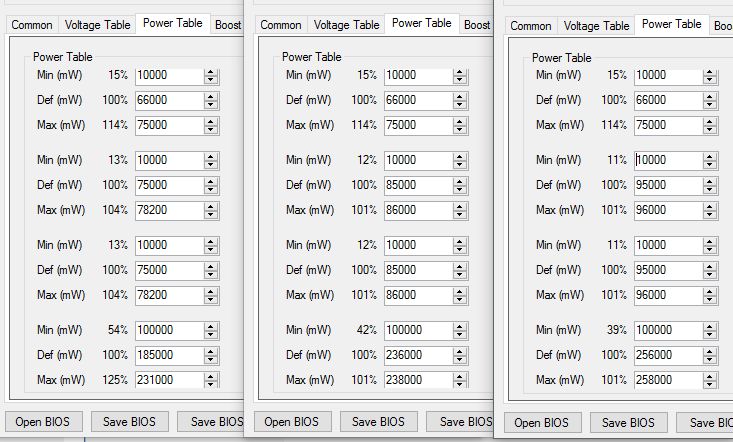733x442 pixels.
Task: Select Power Table tab in middle window
Action: [422, 23]
